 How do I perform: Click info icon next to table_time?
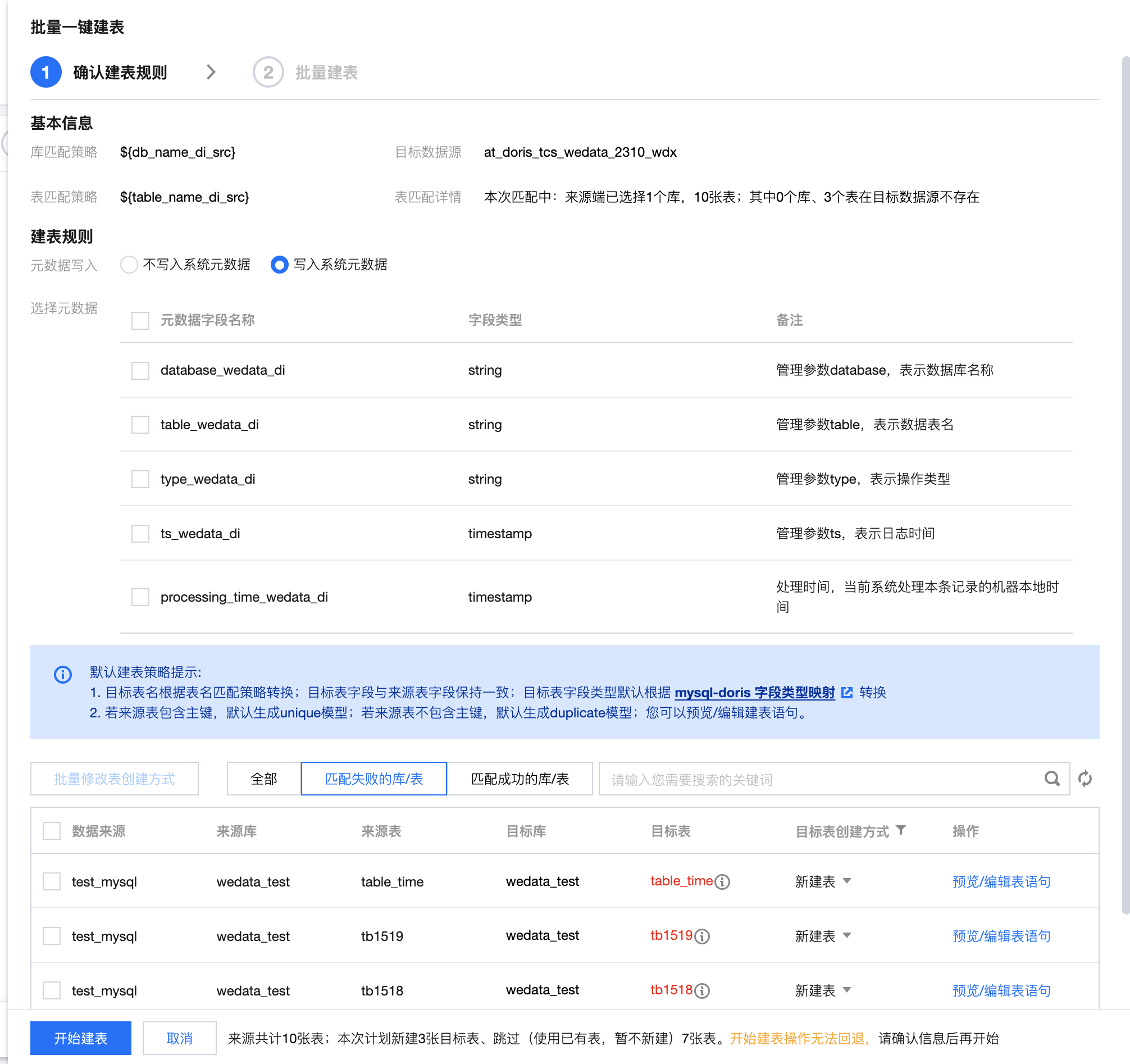pos(722,881)
